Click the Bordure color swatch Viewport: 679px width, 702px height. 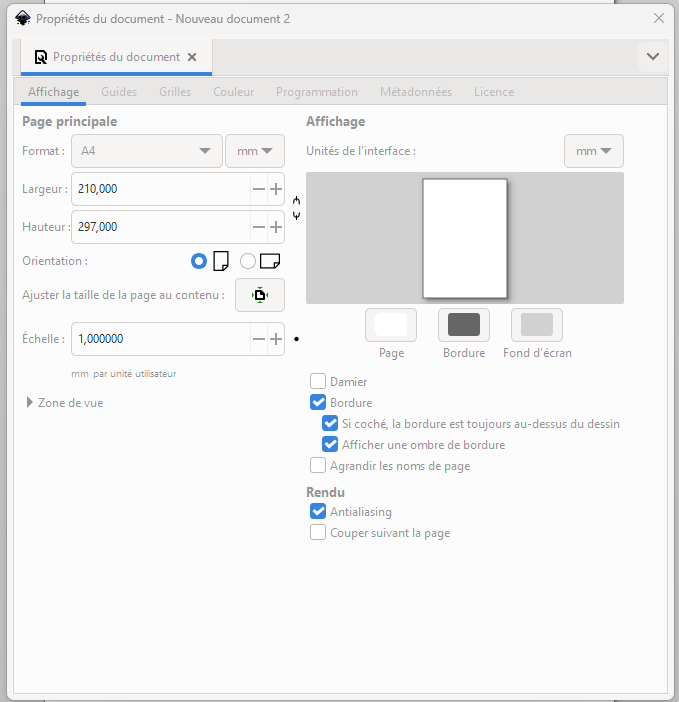click(x=464, y=325)
